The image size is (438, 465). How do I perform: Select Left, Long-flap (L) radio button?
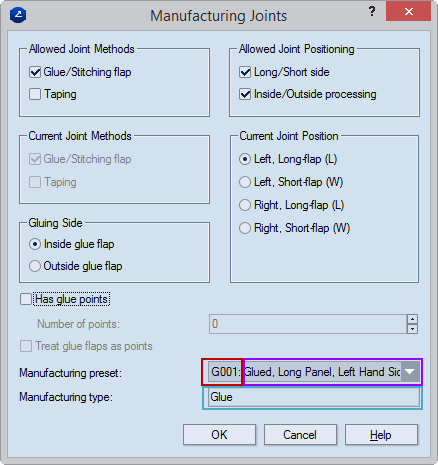(245, 159)
